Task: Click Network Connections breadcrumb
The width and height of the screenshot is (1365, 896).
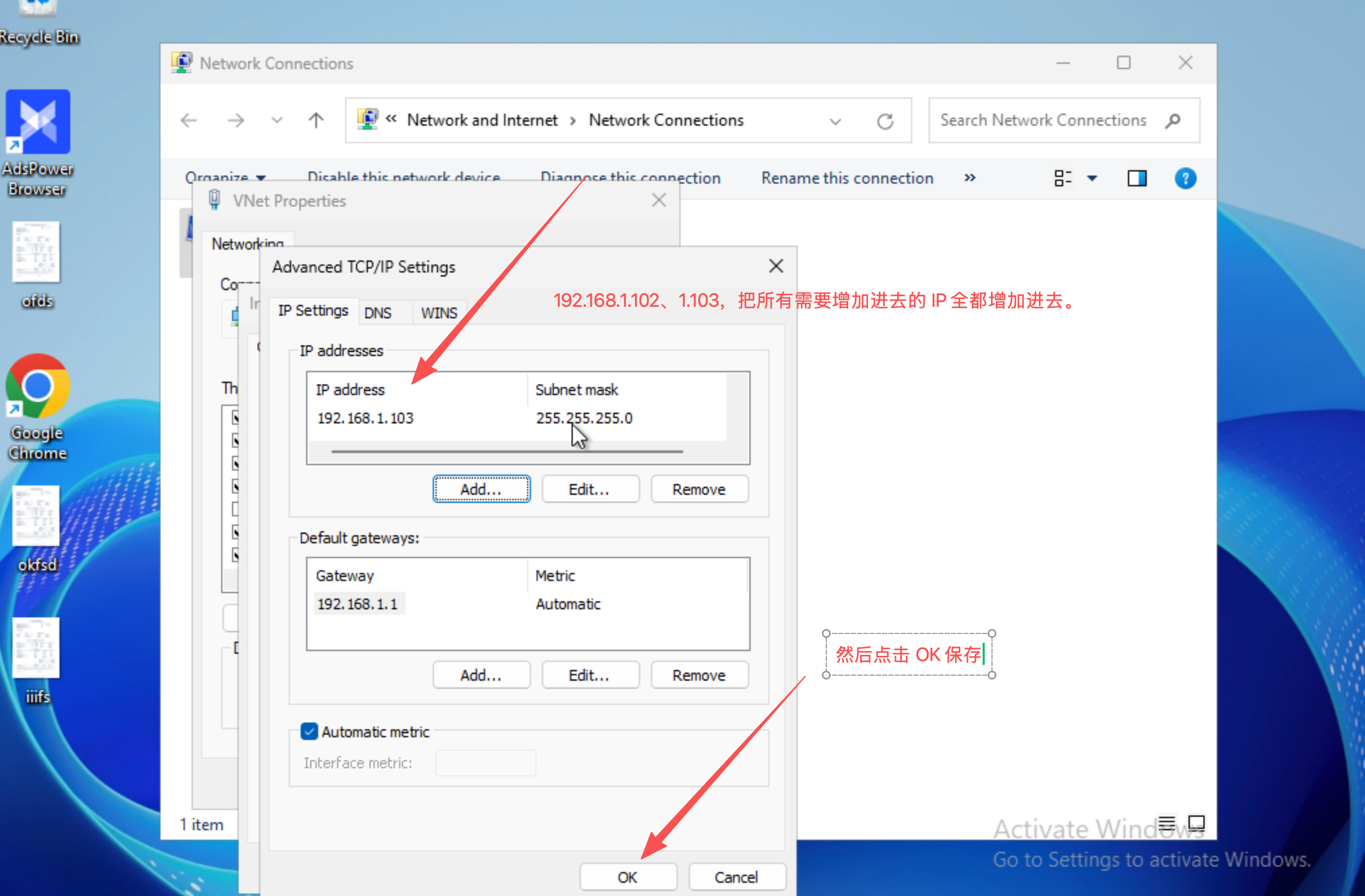Action: pos(666,120)
